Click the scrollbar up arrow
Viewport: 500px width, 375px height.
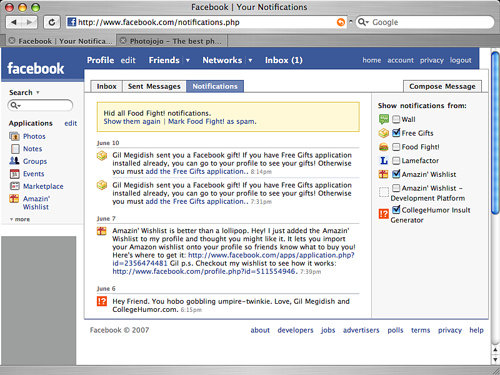pos(495,350)
